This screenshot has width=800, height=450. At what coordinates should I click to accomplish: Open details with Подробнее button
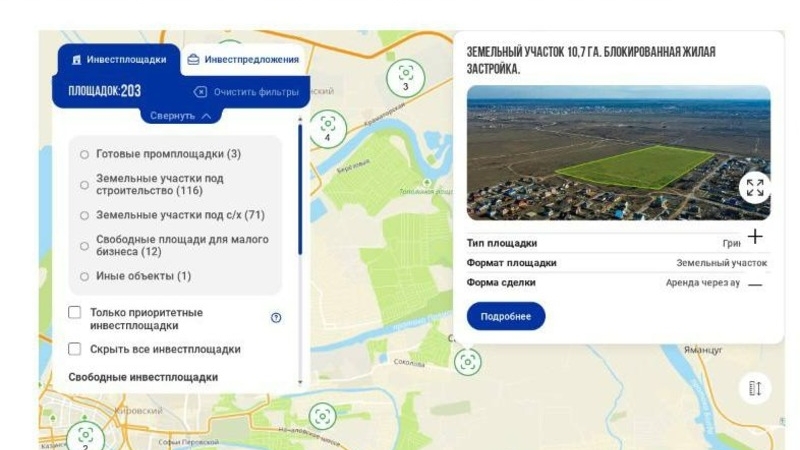[506, 316]
